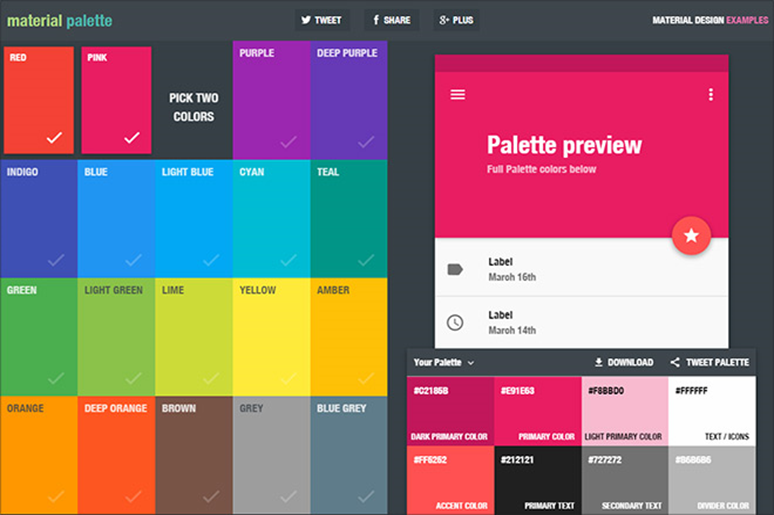Click the chevron arrow beside Your Palette
Screen dimensions: 774x515
click(x=471, y=363)
